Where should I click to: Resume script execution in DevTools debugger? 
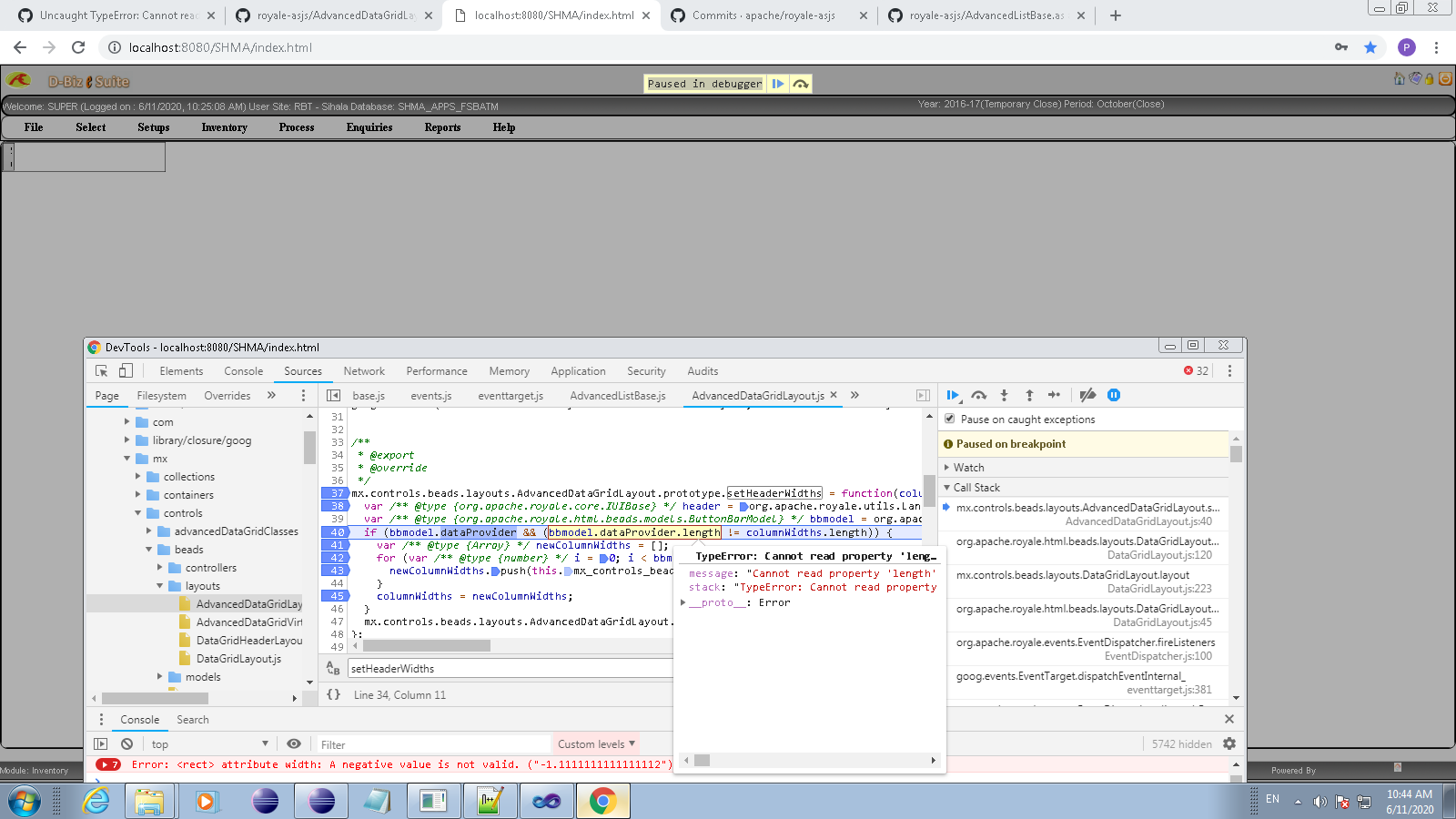click(x=953, y=395)
